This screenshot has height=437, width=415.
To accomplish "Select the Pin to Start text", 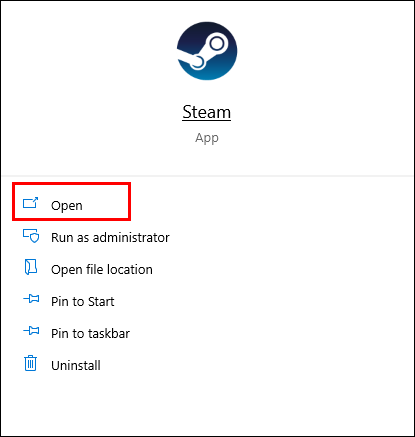I will coord(83,302).
